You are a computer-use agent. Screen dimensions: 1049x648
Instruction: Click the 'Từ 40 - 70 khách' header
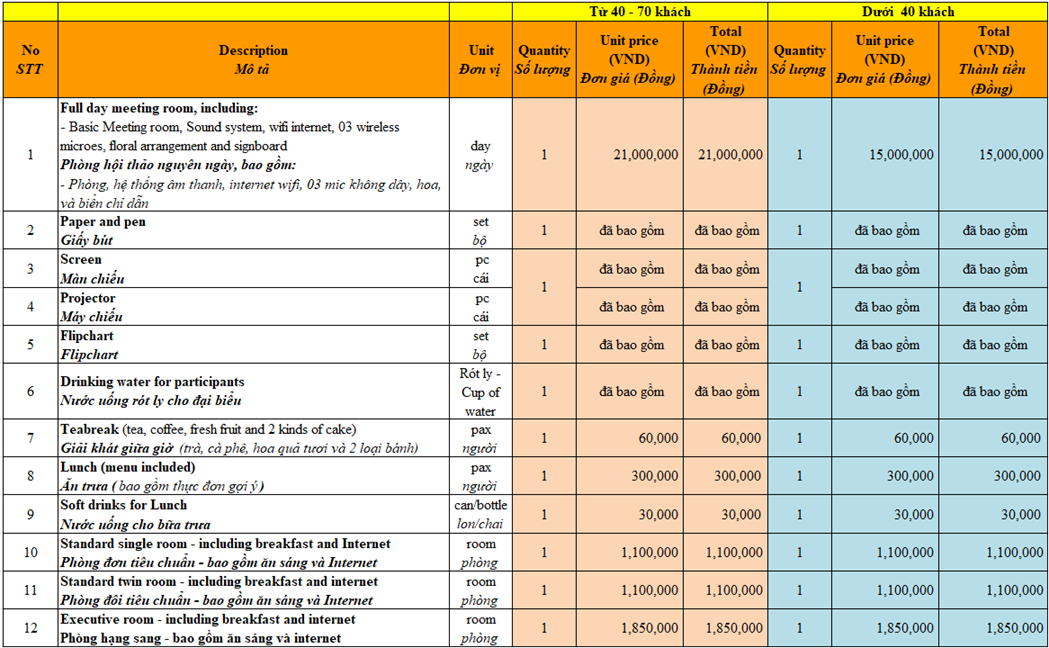click(640, 11)
